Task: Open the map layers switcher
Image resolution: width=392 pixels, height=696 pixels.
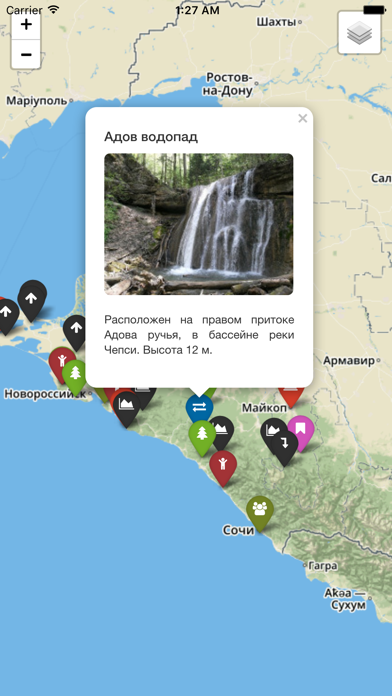Action: click(360, 33)
